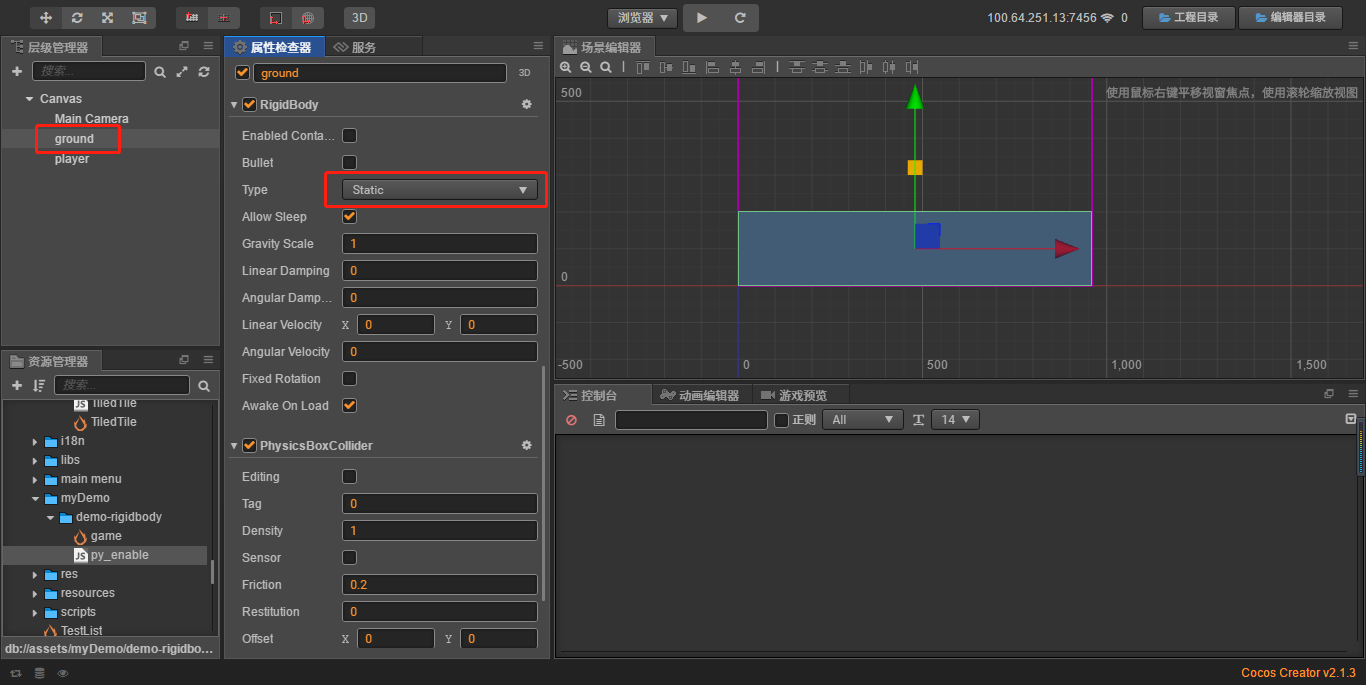
Task: Click the Linear Damping input field
Action: [440, 271]
